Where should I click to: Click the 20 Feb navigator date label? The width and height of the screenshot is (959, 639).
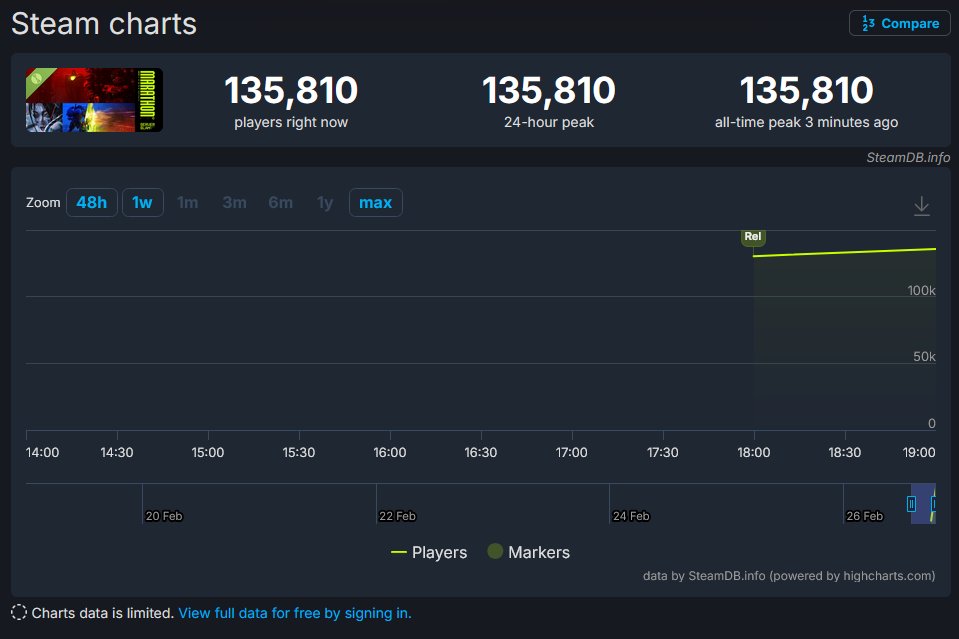(164, 516)
